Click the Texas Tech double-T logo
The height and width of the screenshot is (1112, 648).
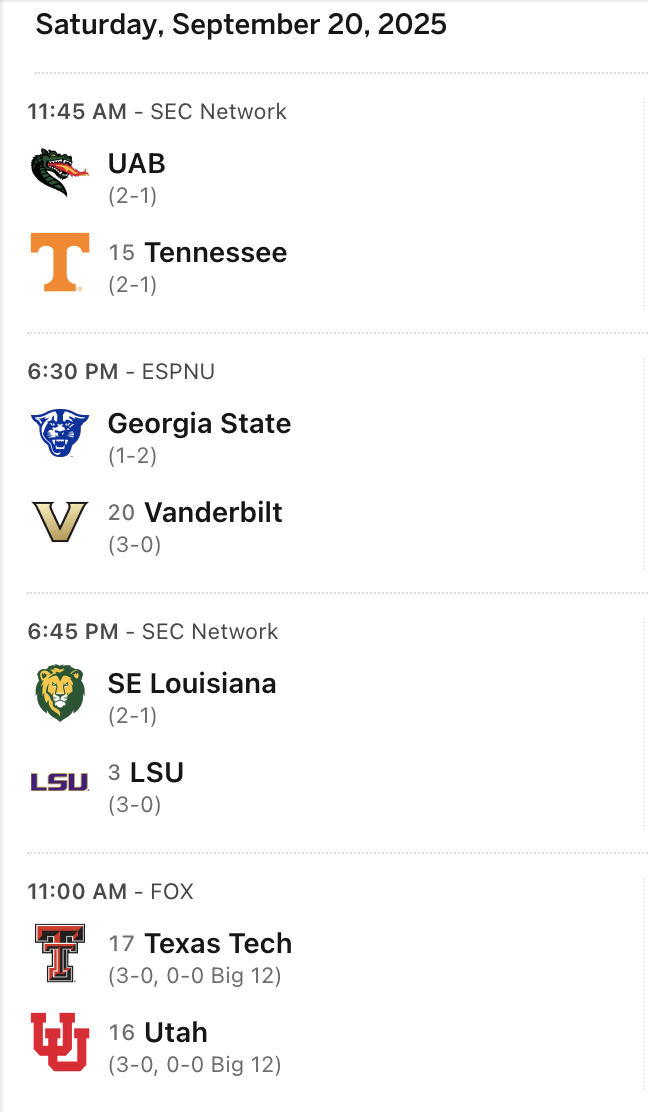[60, 953]
